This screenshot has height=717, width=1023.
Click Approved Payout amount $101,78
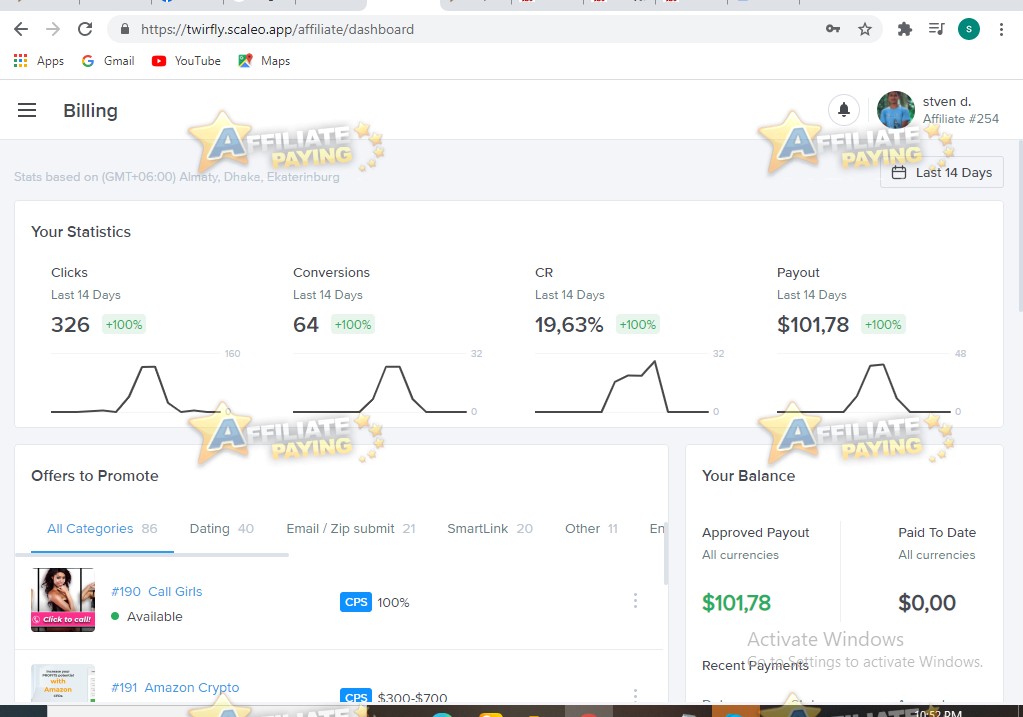pyautogui.click(x=736, y=602)
